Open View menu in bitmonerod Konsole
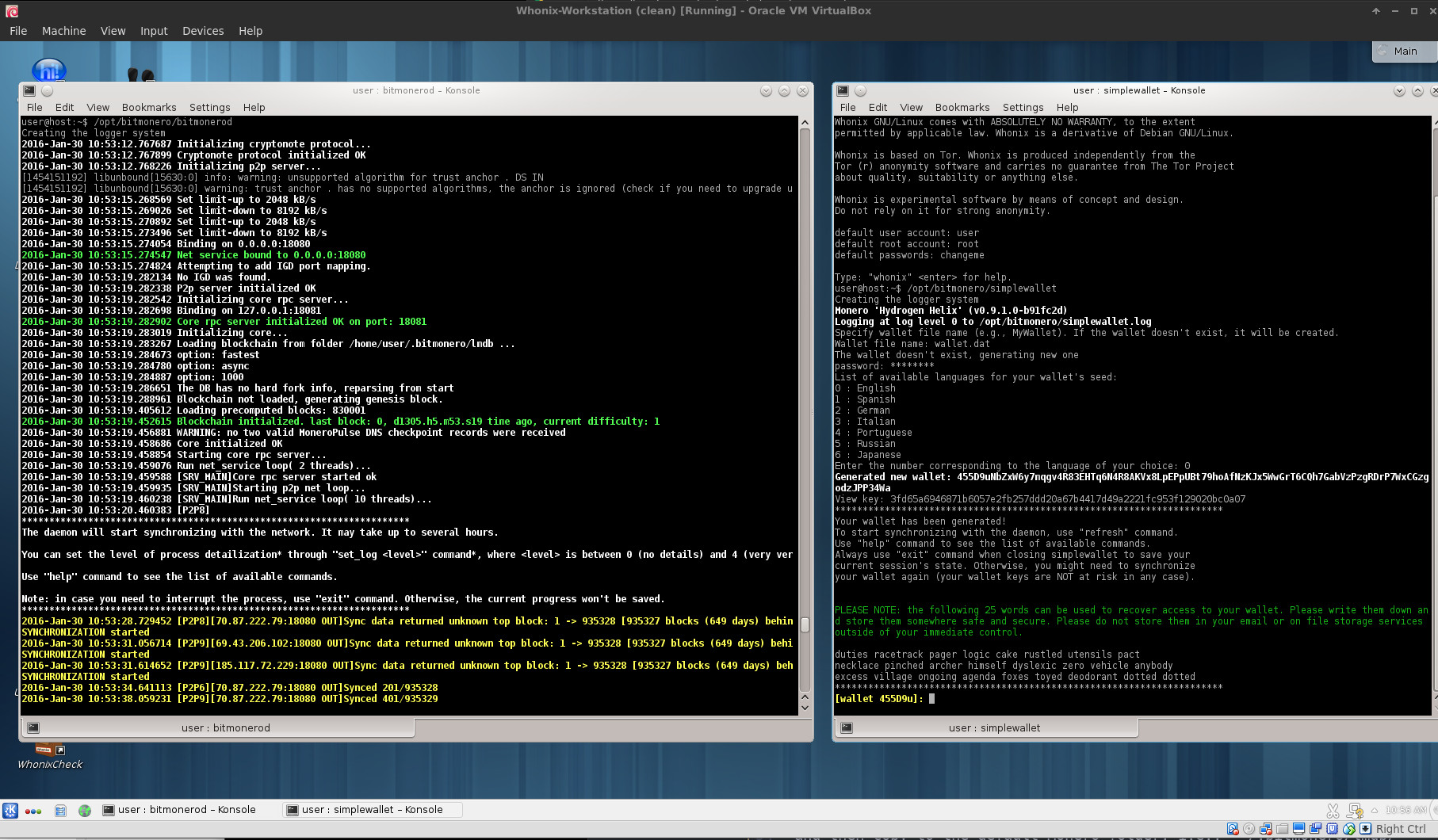 pyautogui.click(x=98, y=108)
